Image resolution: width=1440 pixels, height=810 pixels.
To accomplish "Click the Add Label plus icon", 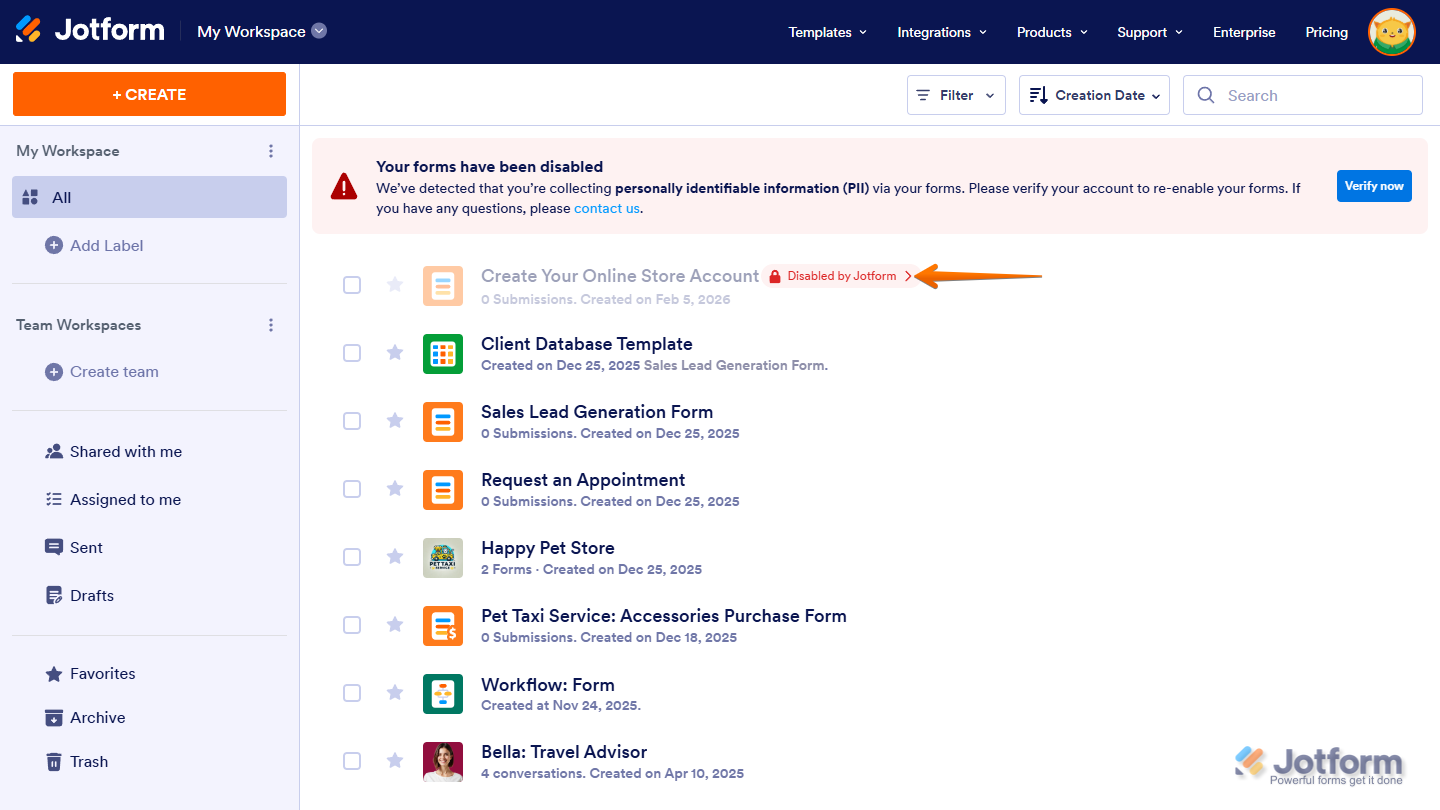I will (52, 245).
